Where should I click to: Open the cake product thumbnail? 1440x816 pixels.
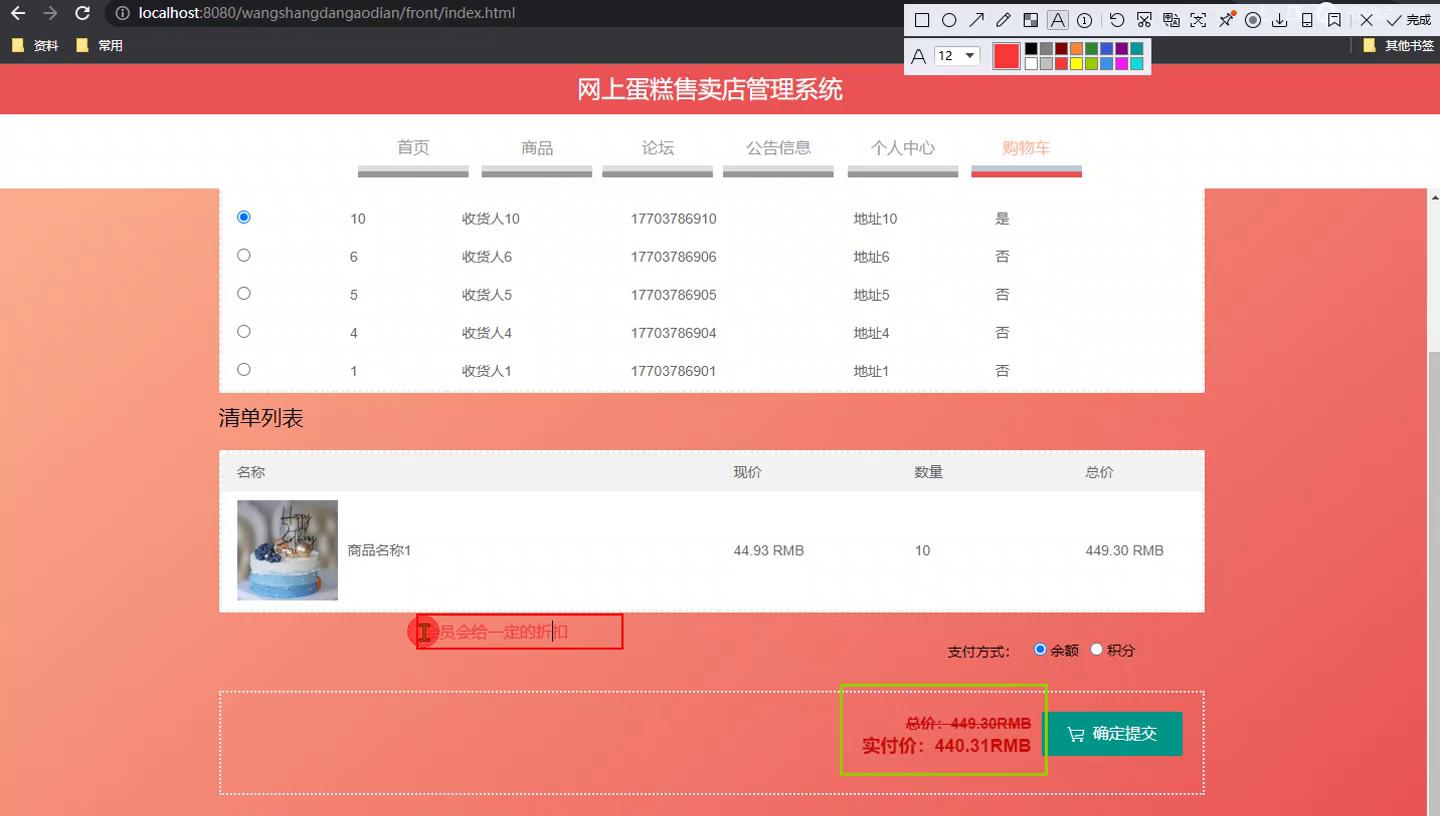pyautogui.click(x=287, y=550)
